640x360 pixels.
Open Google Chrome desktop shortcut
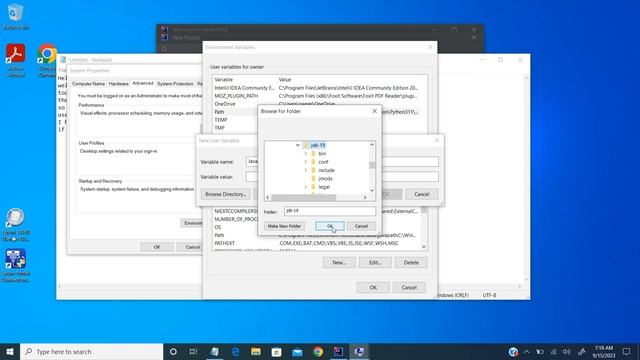47,60
